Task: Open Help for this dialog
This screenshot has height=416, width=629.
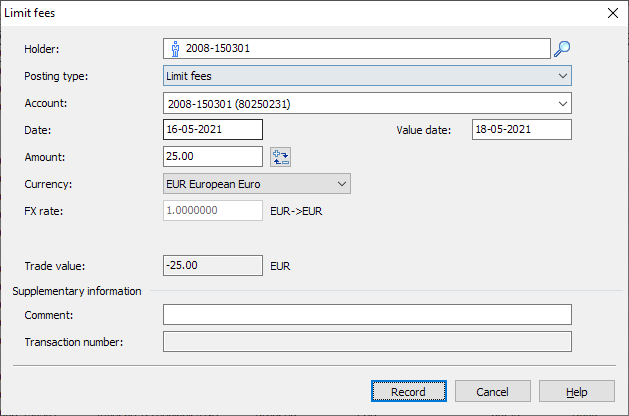Action: click(576, 392)
